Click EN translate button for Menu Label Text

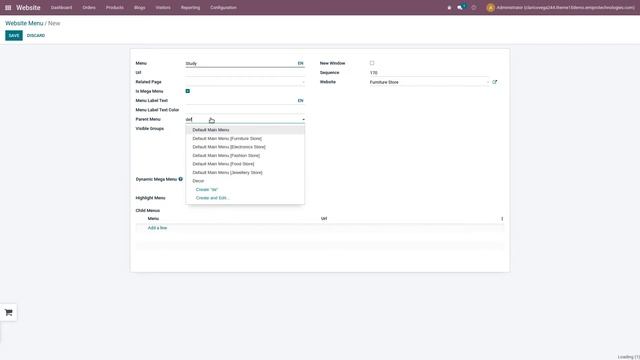300,100
